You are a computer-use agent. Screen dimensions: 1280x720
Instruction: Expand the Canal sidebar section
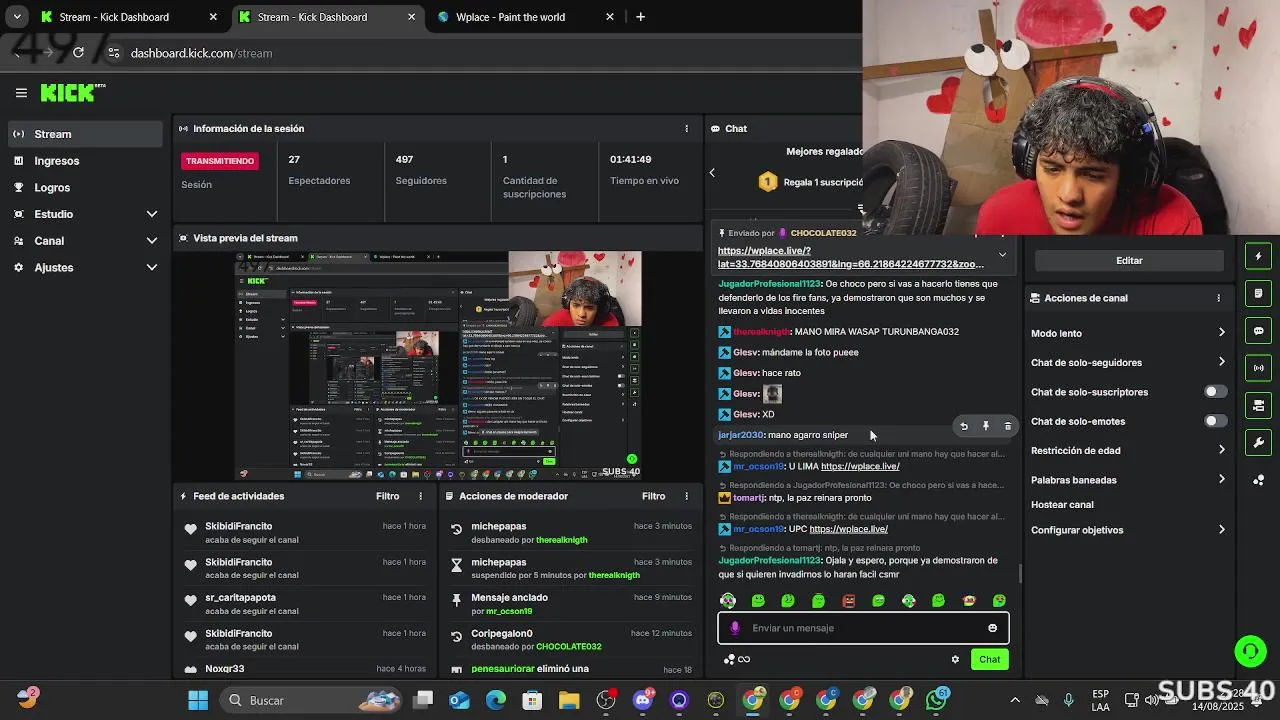click(85, 241)
